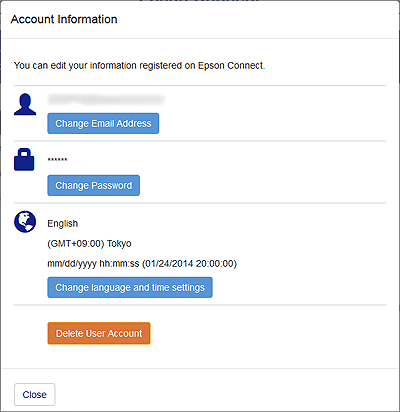The image size is (400, 412).
Task: Click the English language text
Action: point(63,223)
